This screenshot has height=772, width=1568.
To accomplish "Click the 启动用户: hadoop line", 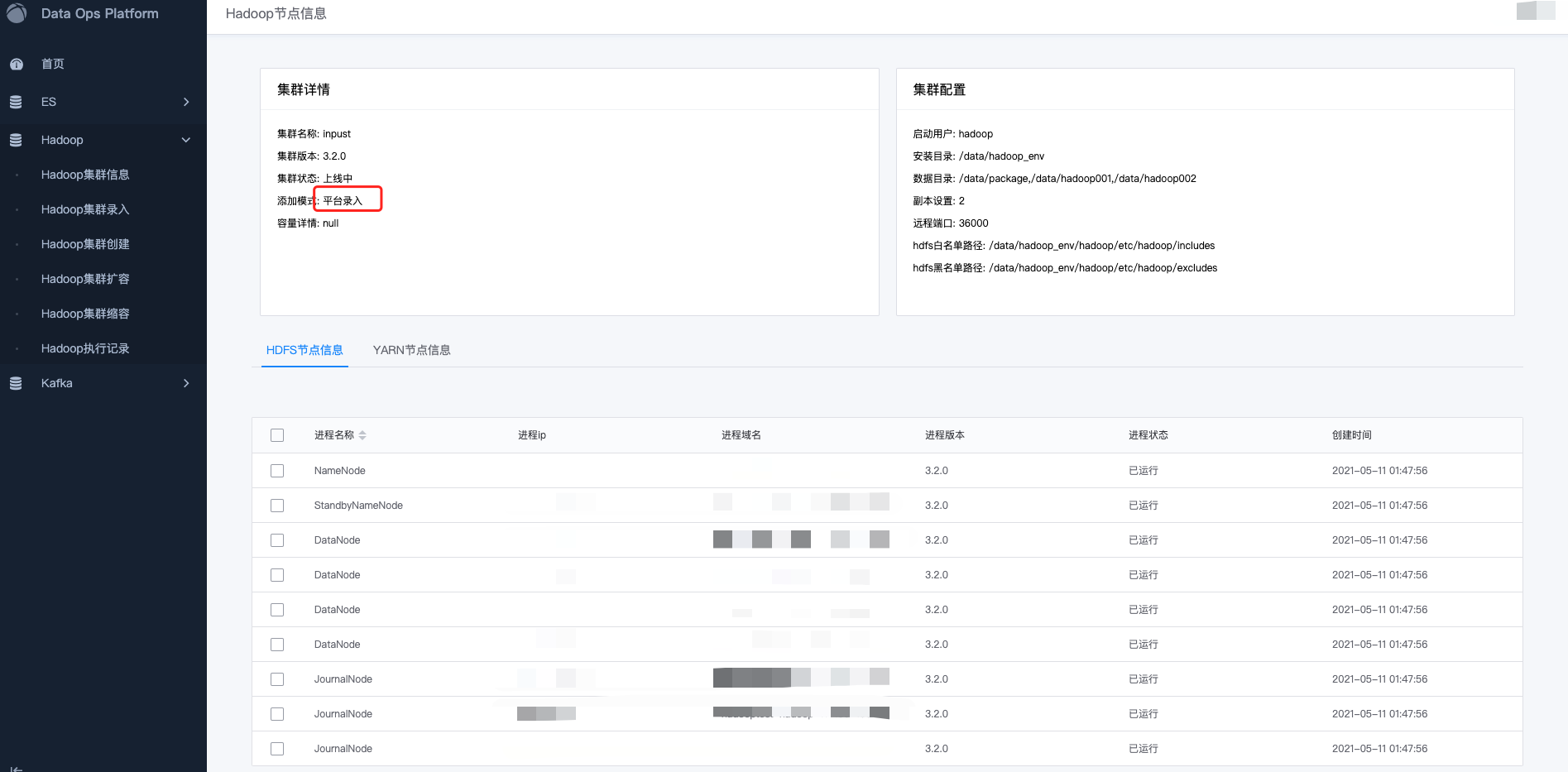I will pyautogui.click(x=952, y=134).
